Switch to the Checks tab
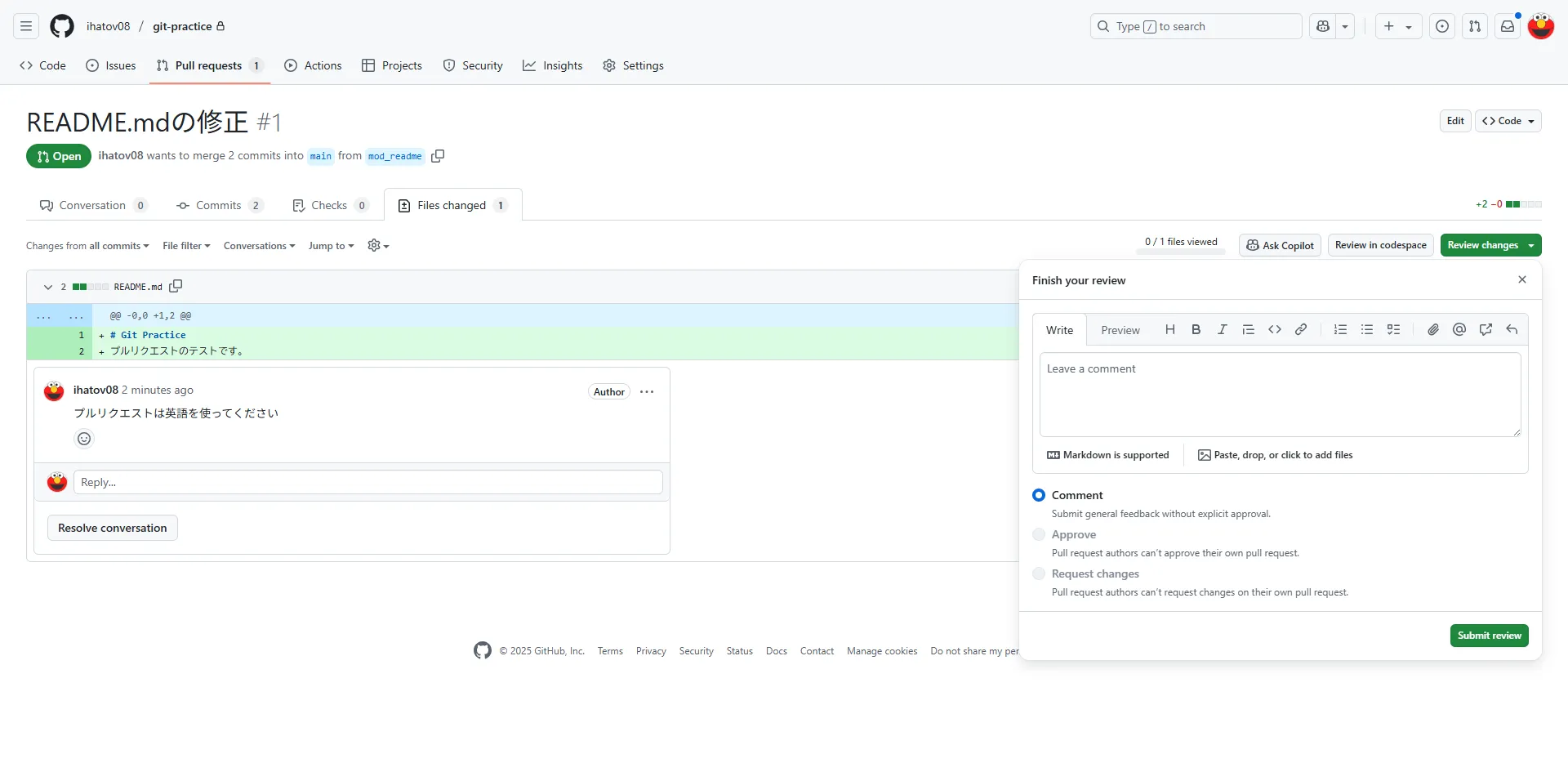The width and height of the screenshot is (1568, 772). [x=331, y=205]
